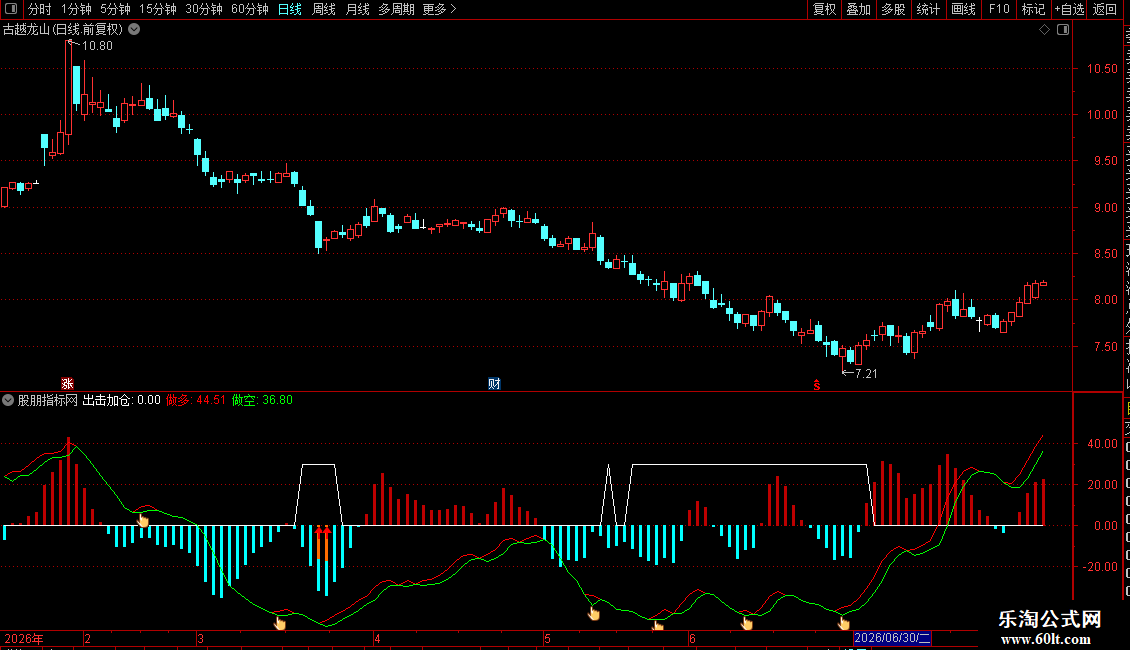Click the hand signal icon in mid-June
1130x650 pixels.
click(747, 623)
